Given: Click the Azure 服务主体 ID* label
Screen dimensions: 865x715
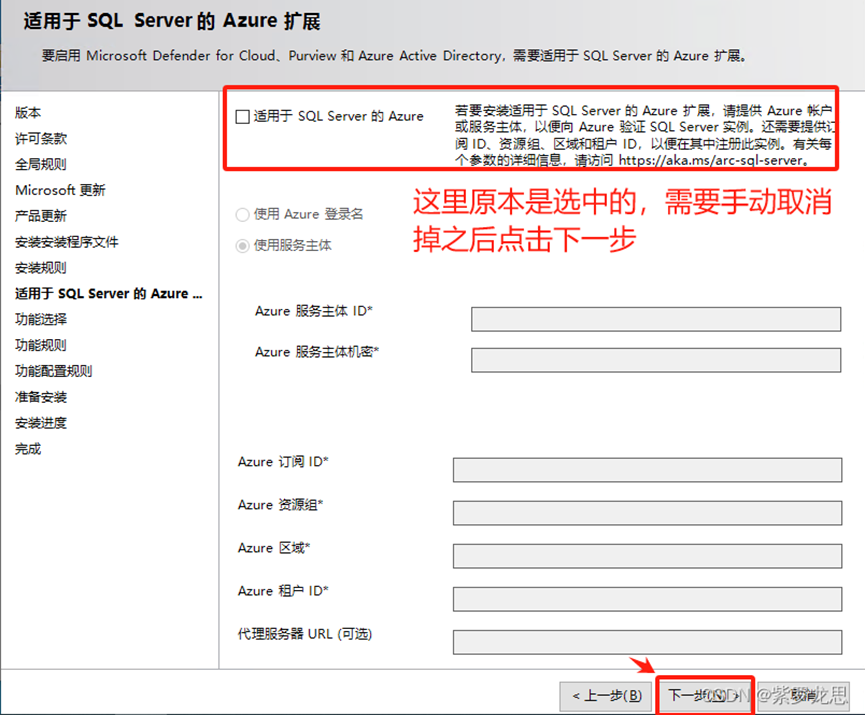Looking at the screenshot, I should pos(314,311).
